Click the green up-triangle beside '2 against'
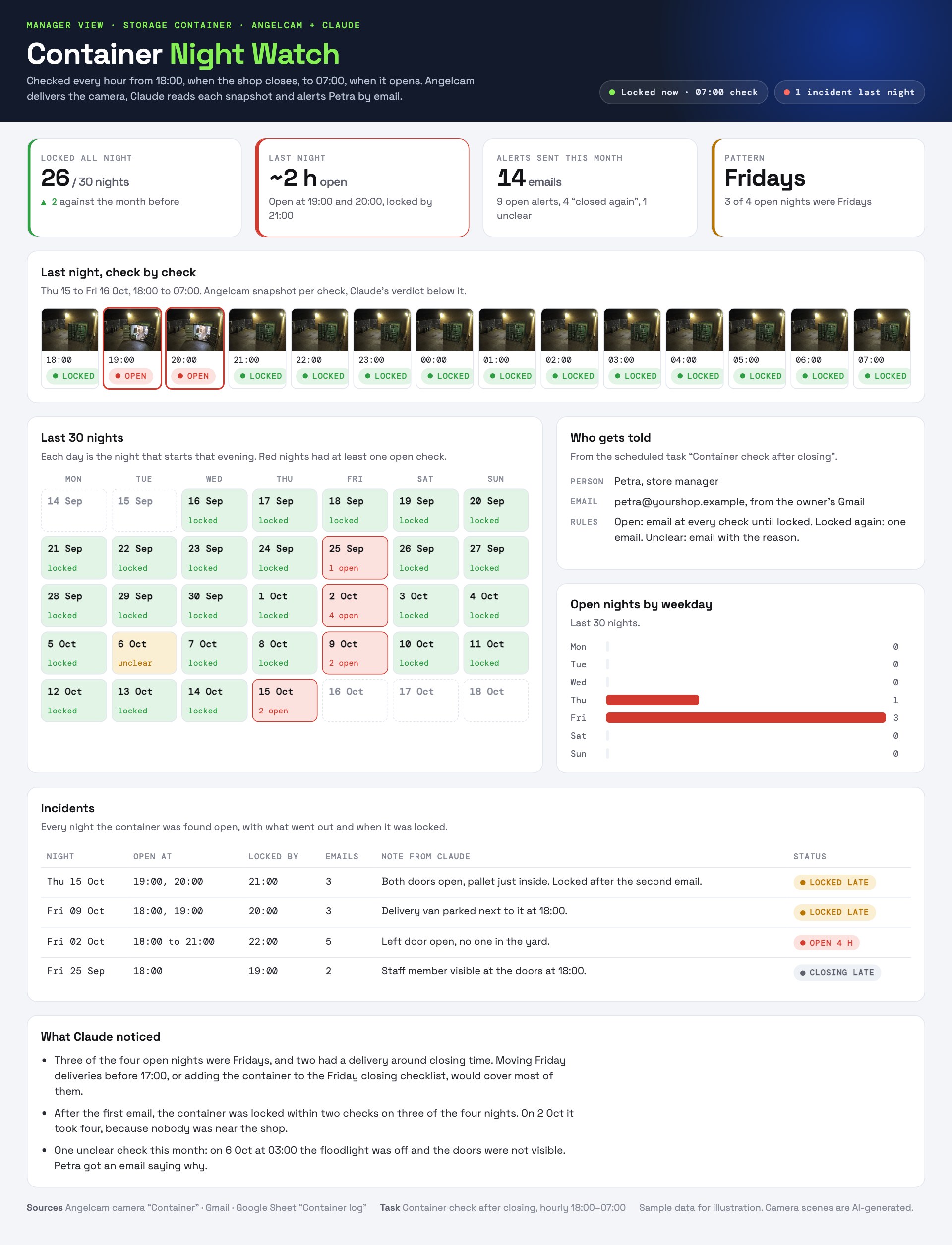This screenshot has height=1245, width=952. 44,202
